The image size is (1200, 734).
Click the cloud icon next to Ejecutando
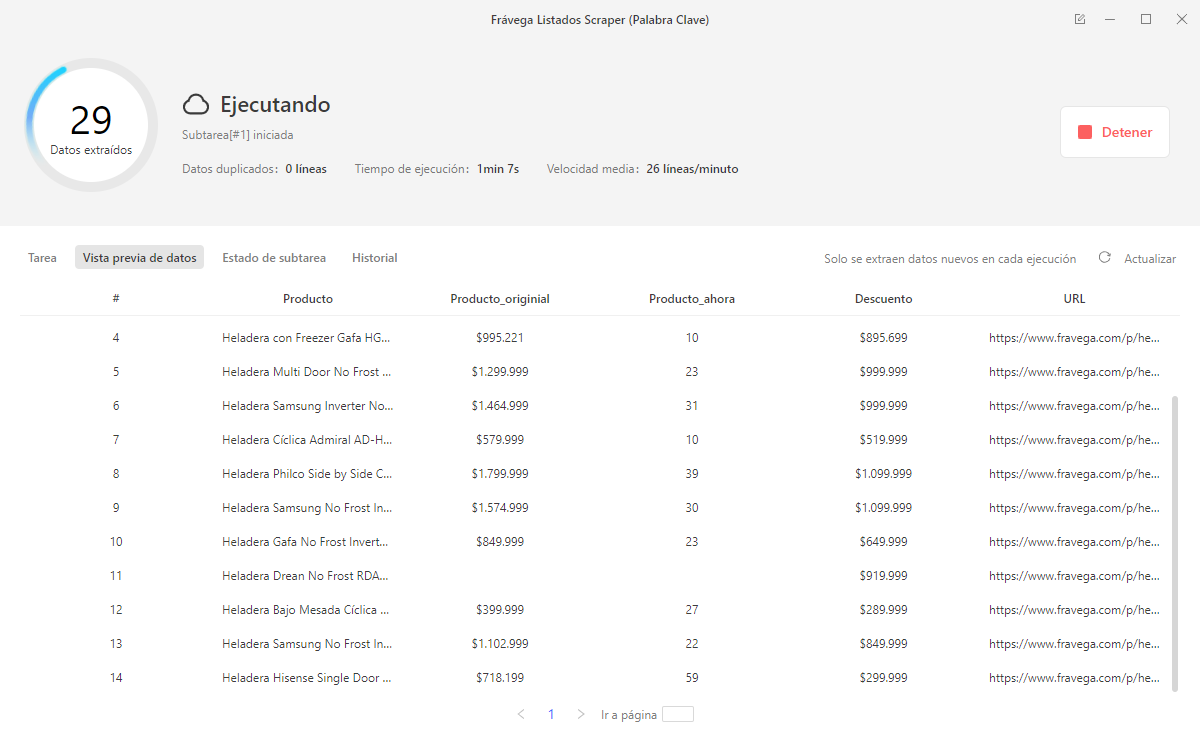(x=196, y=105)
